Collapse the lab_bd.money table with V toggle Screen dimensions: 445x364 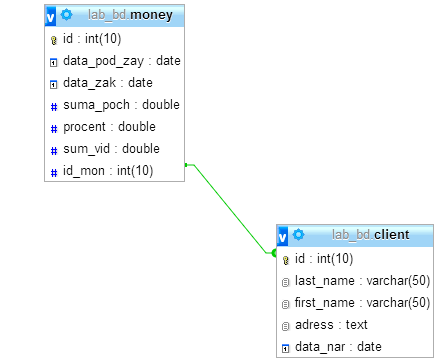[x=50, y=16]
